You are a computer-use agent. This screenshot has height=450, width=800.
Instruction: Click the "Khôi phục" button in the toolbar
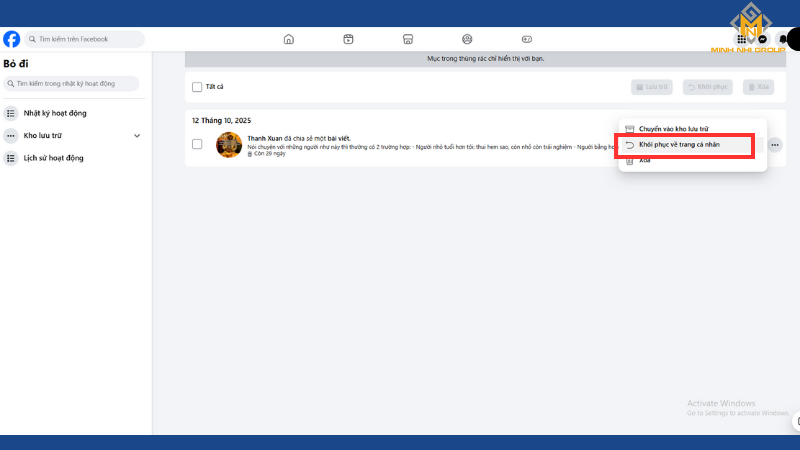[707, 87]
